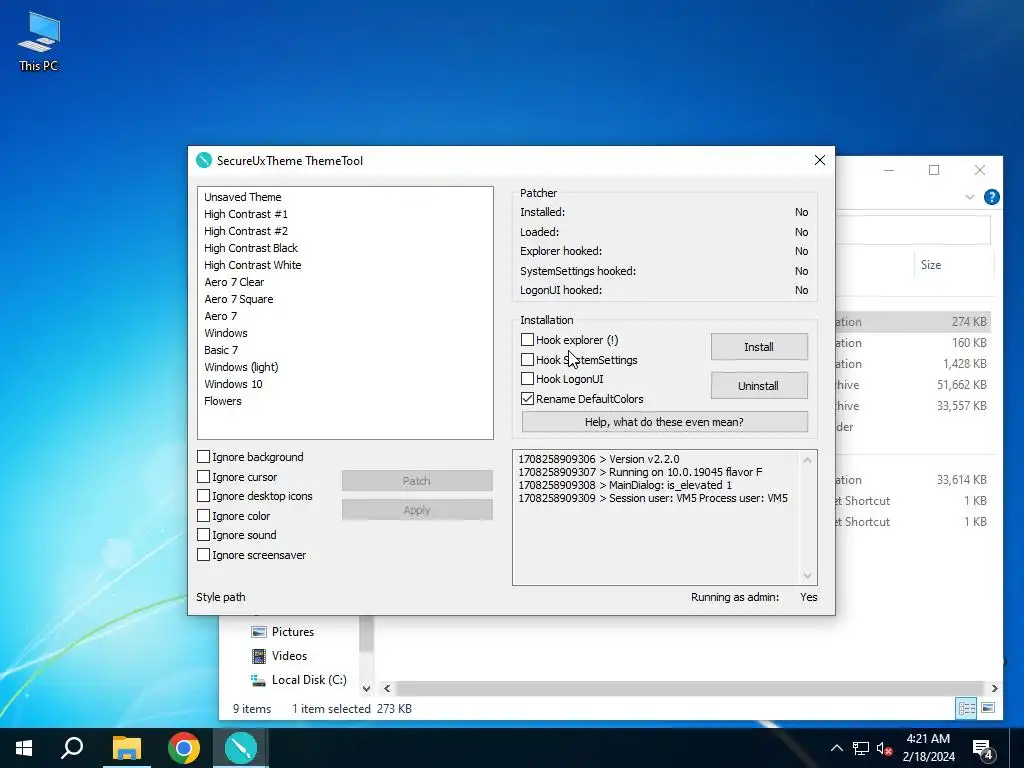Switch Explorer to large icons view
Screen dimensions: 1024x768
(x=988, y=708)
